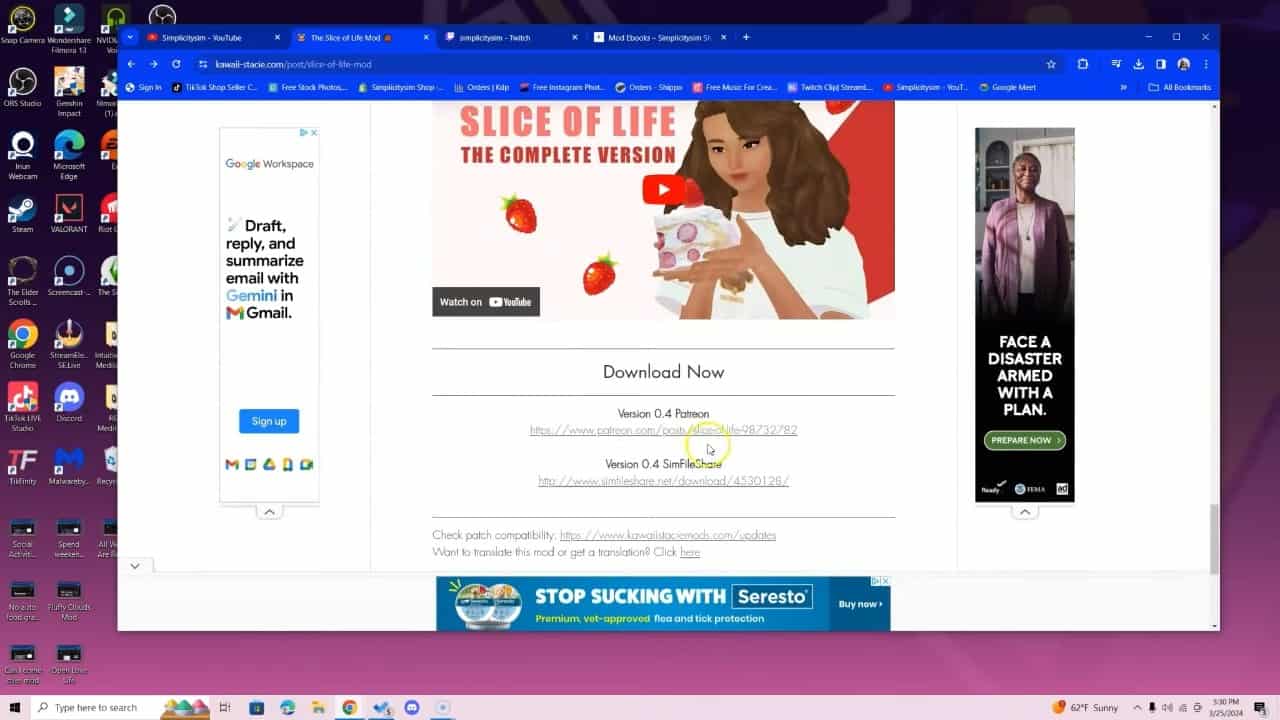Select OBS Studio desktop icon
The width and height of the screenshot is (1280, 720).
click(x=22, y=88)
